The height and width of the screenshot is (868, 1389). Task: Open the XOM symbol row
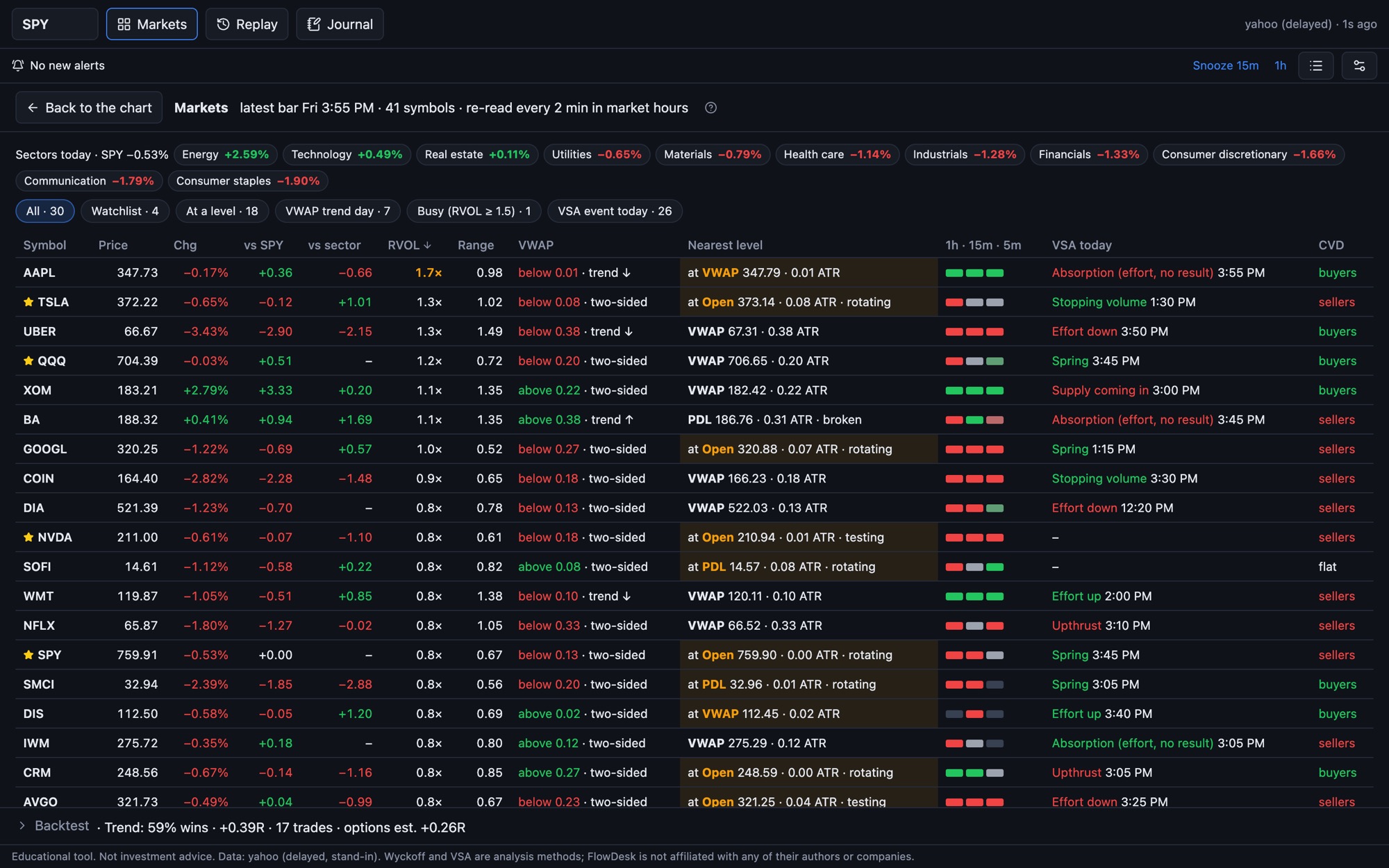pyautogui.click(x=694, y=390)
